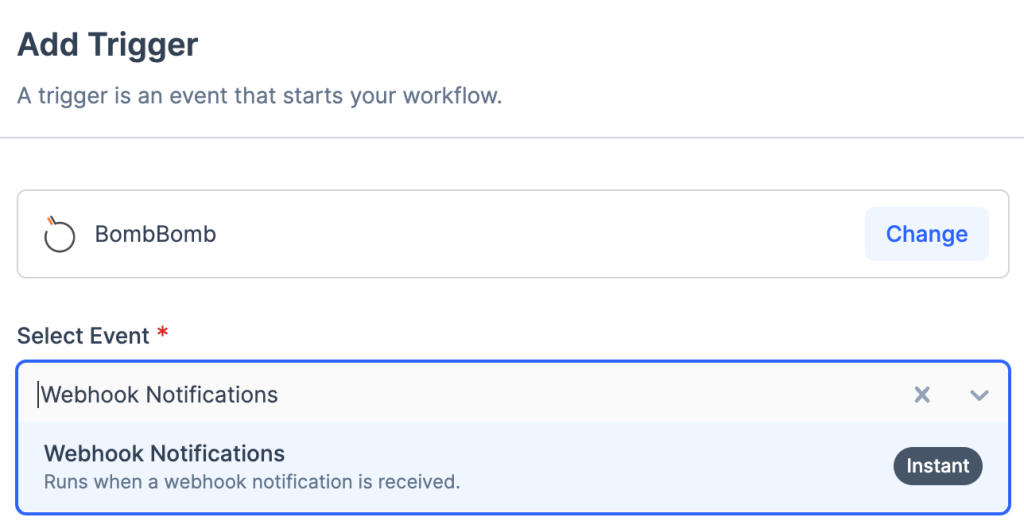Screen dimensions: 1024x525
Task: Select the 'Runs when a webhook notification' description
Action: coord(252,482)
